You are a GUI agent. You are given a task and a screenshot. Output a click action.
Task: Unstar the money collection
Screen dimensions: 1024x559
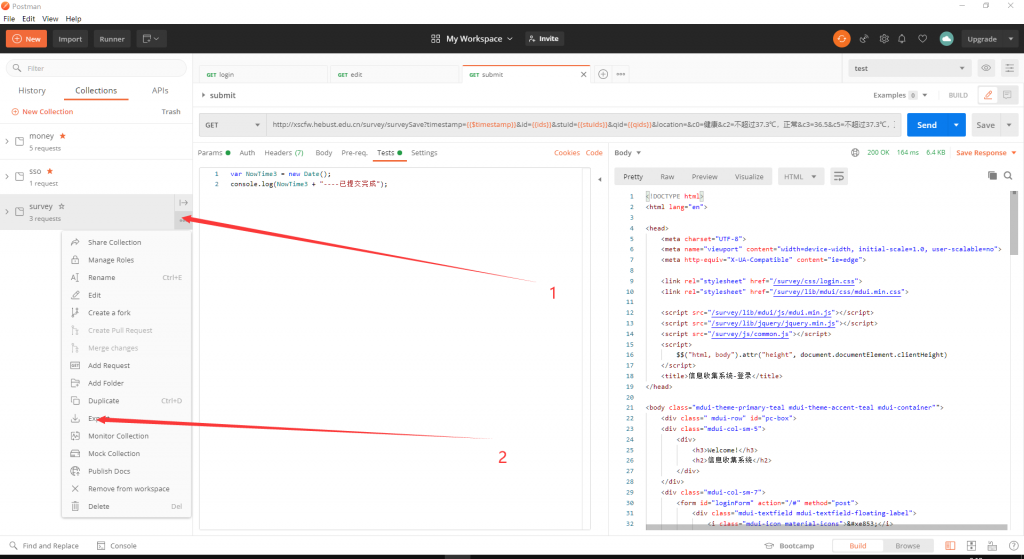tap(63, 135)
